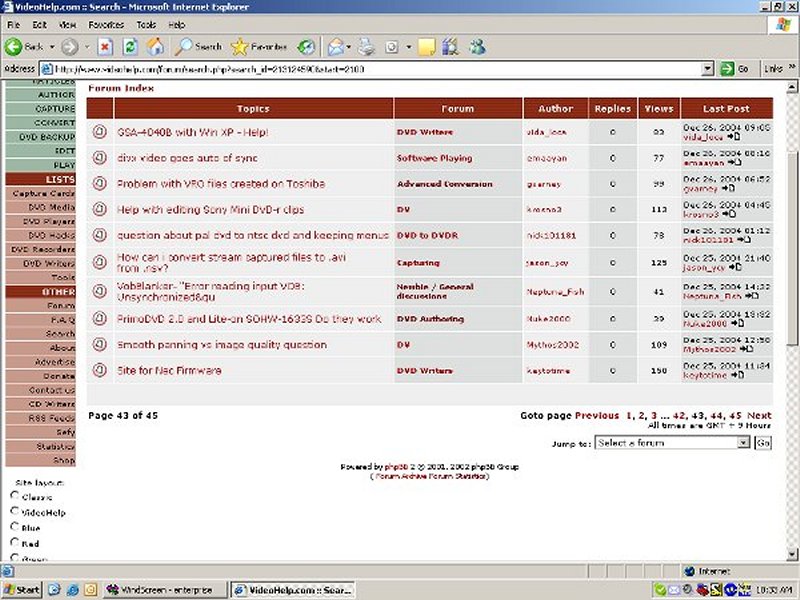Go to Previous page link
This screenshot has height=600, width=800.
[x=596, y=415]
